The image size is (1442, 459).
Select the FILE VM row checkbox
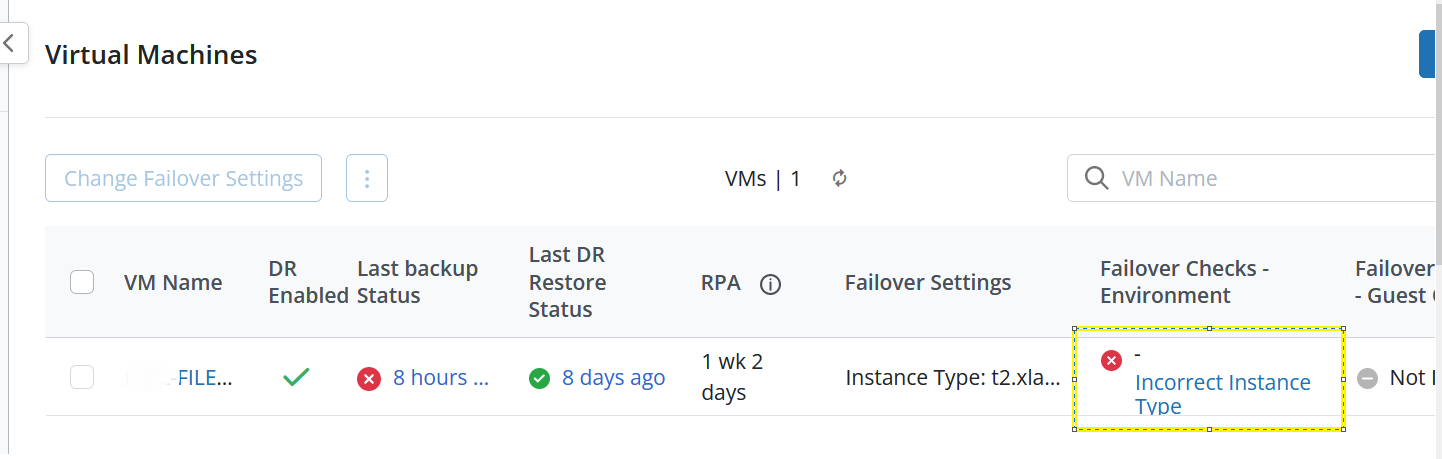coord(82,377)
